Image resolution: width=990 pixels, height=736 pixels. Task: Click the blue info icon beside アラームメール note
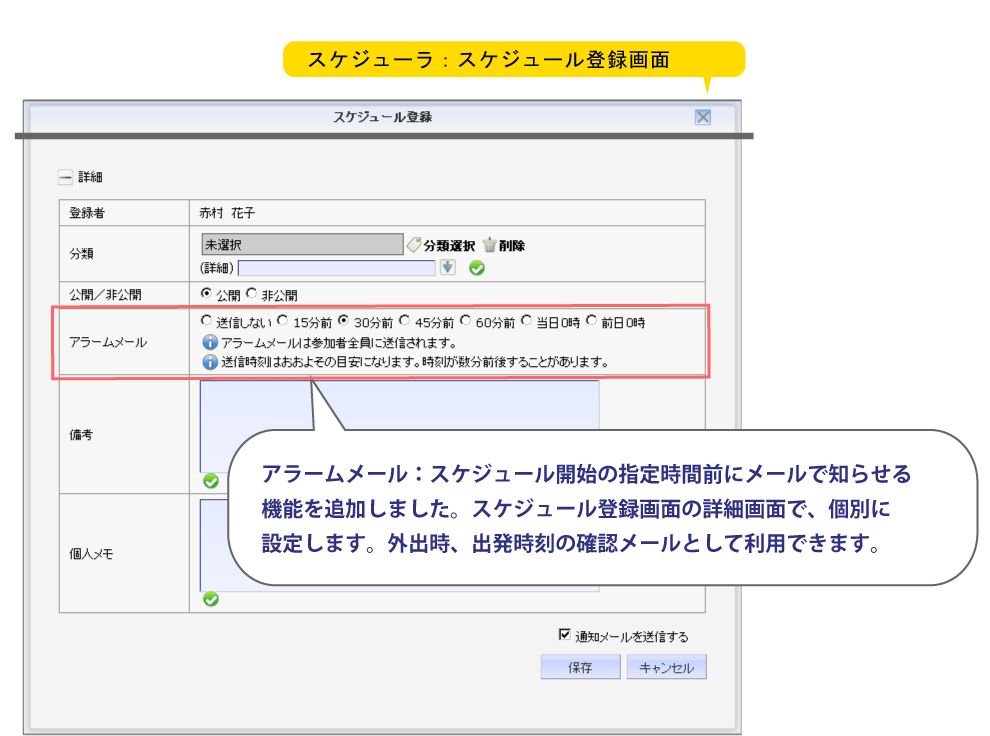click(x=210, y=342)
